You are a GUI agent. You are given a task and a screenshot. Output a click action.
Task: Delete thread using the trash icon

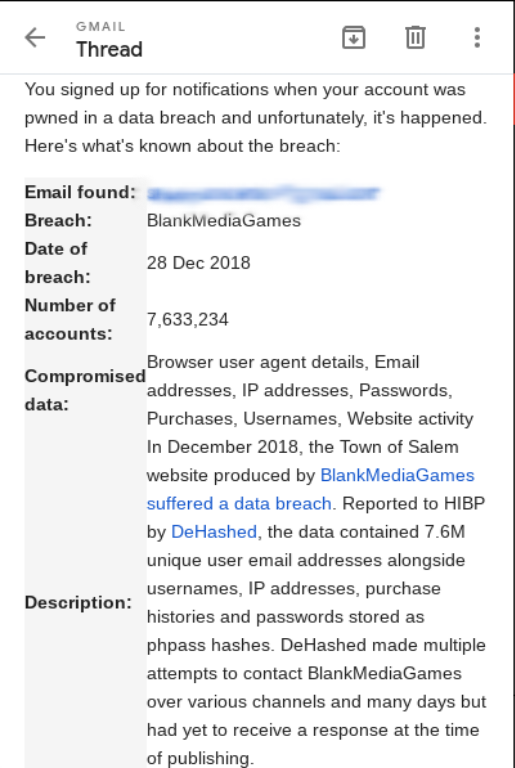click(x=415, y=38)
